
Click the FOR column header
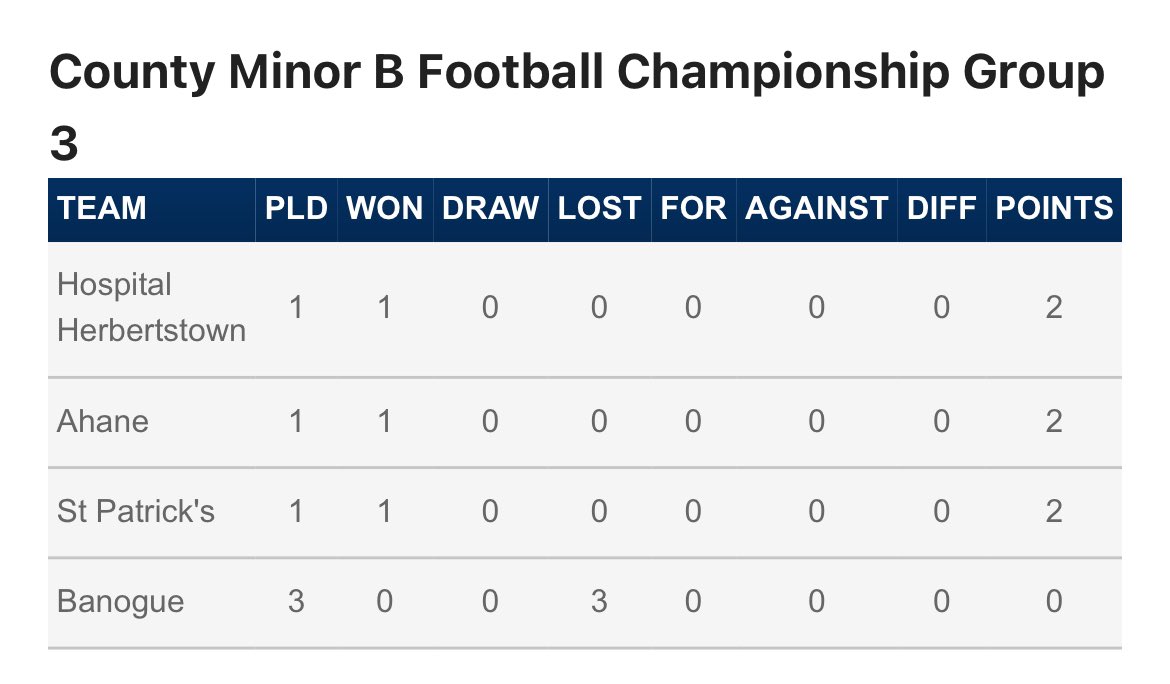[x=693, y=208]
